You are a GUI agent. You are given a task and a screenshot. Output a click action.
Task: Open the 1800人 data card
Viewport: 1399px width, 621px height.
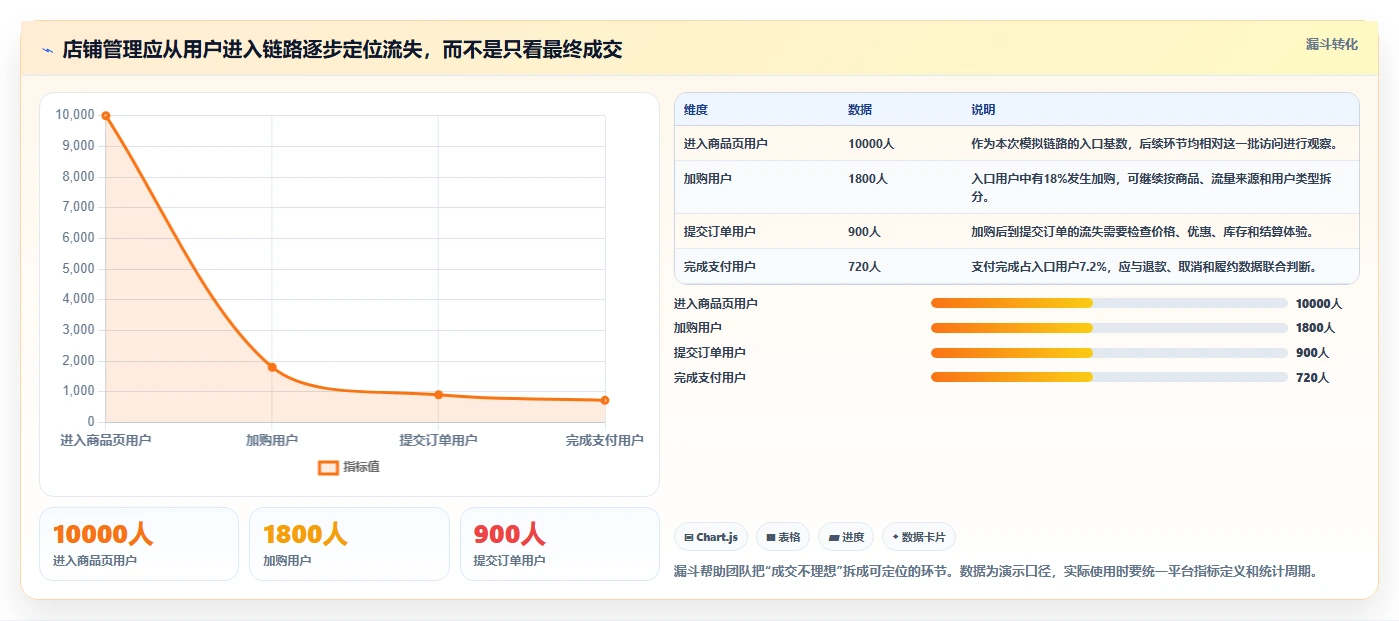[349, 544]
